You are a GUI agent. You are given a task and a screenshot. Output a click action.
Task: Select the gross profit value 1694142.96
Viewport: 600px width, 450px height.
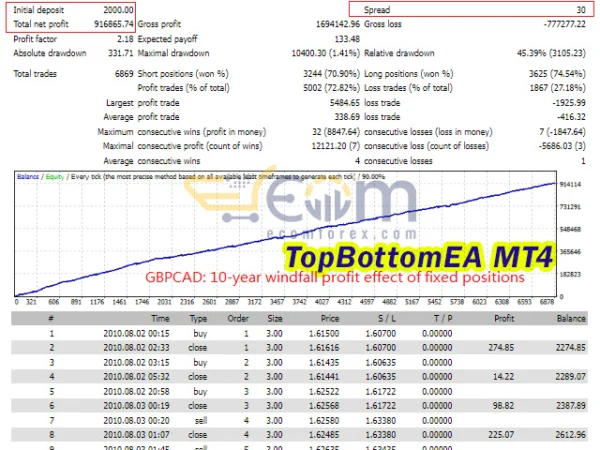point(338,24)
